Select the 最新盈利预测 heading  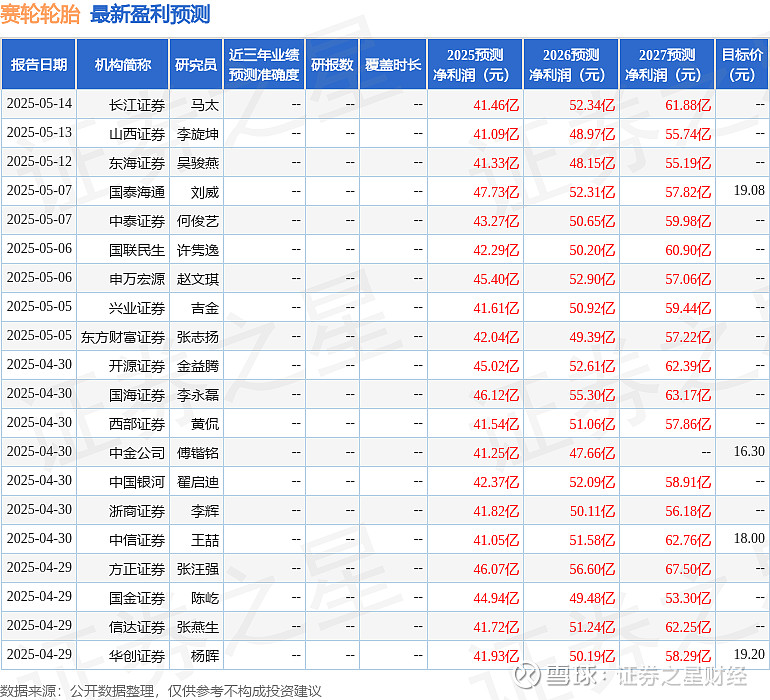(150, 14)
